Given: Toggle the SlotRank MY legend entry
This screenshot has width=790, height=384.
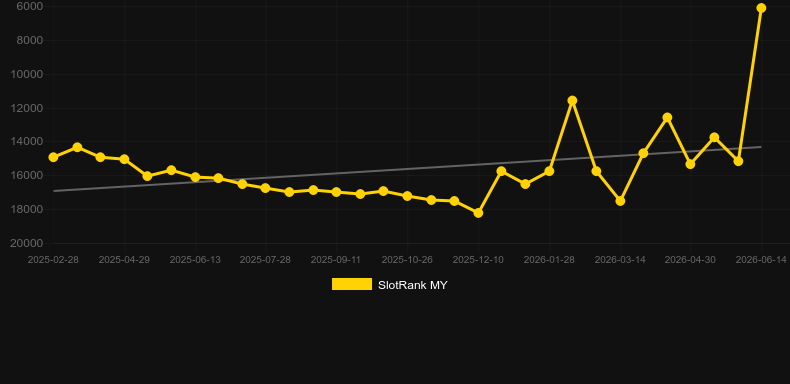Looking at the screenshot, I should click(x=389, y=285).
